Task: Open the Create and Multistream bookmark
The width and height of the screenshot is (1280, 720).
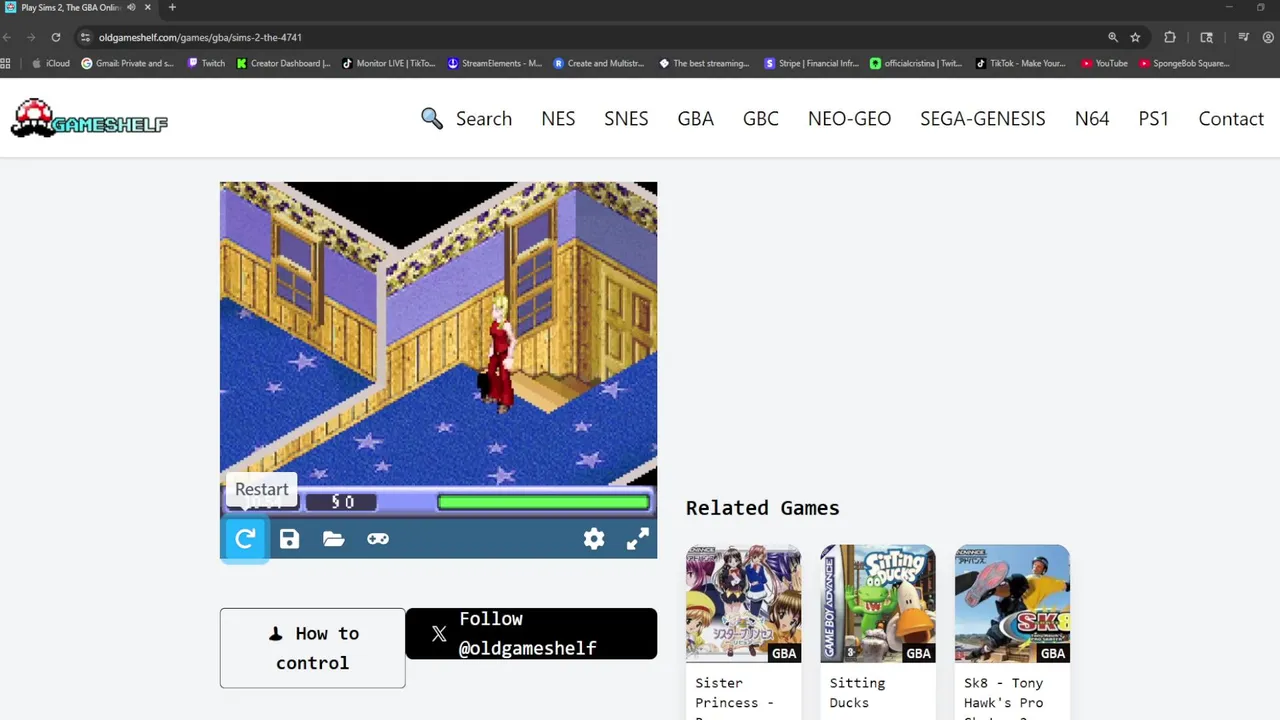Action: [x=599, y=63]
